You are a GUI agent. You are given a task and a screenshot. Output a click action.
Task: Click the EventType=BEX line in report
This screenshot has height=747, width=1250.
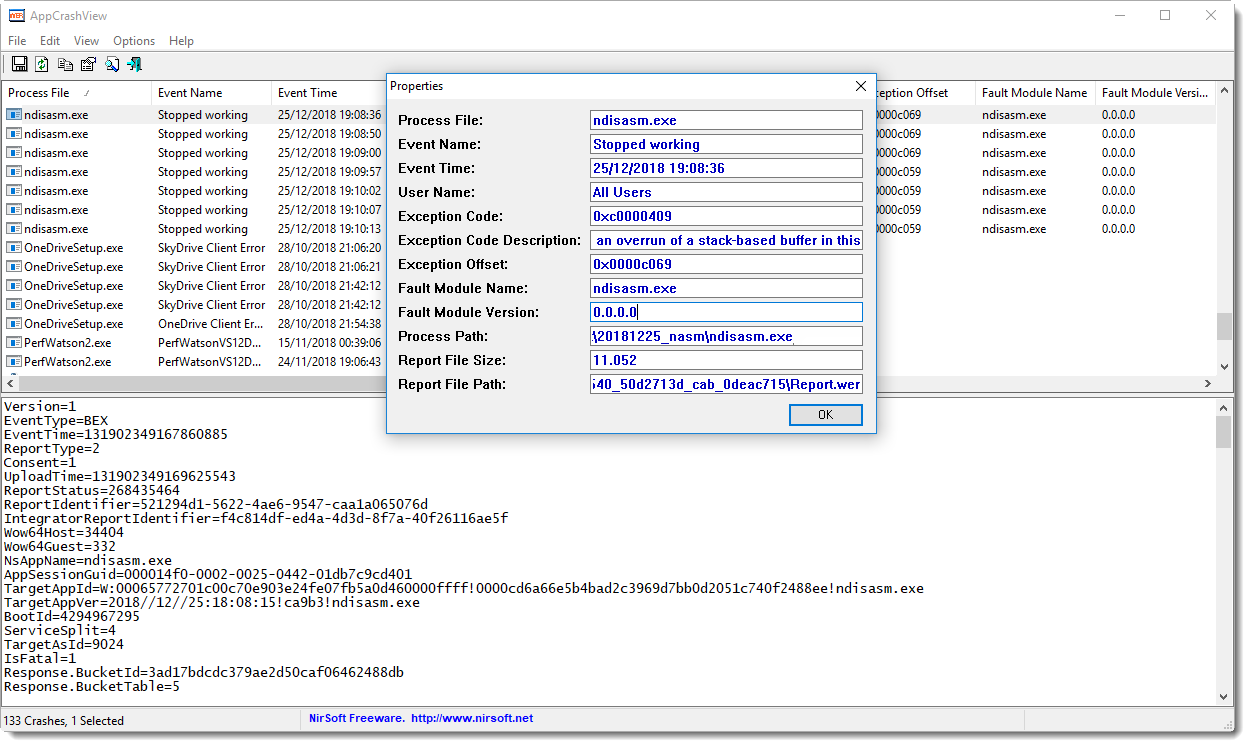[x=56, y=421]
